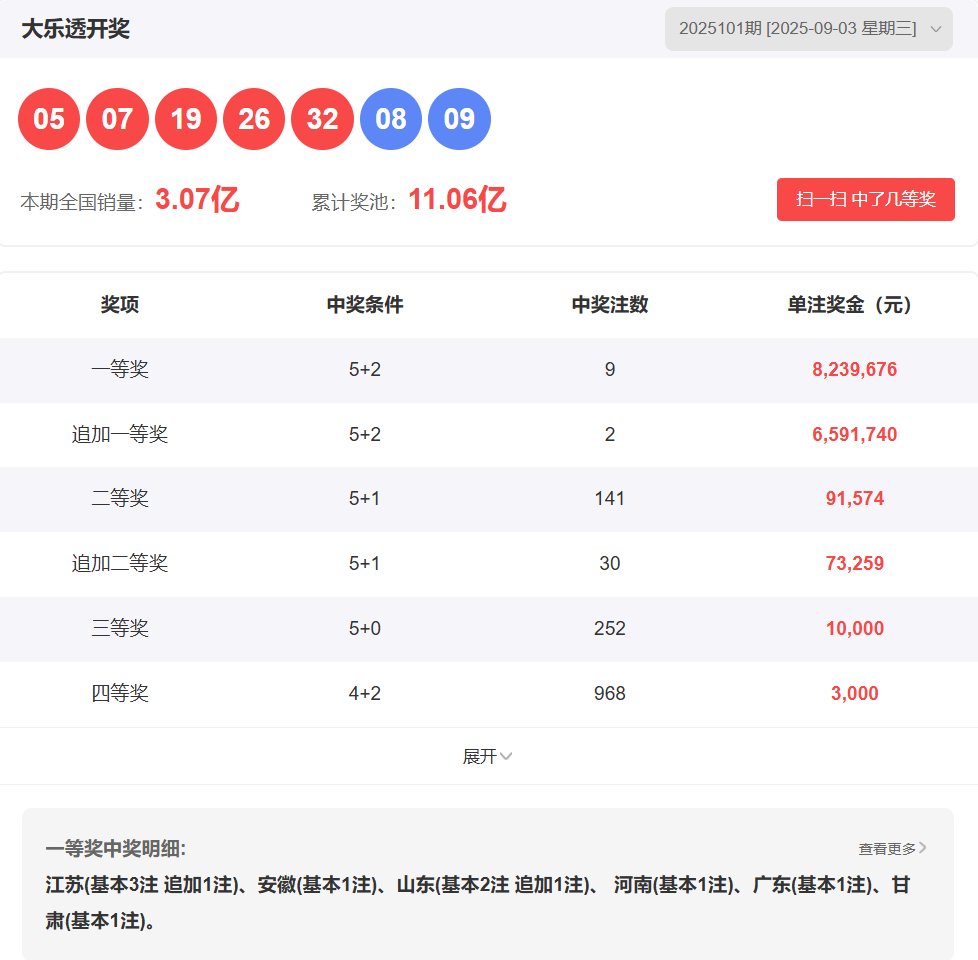Viewport: 978px width, 960px height.
Task: Click the 大乐透开奖 title
Action: (x=75, y=29)
